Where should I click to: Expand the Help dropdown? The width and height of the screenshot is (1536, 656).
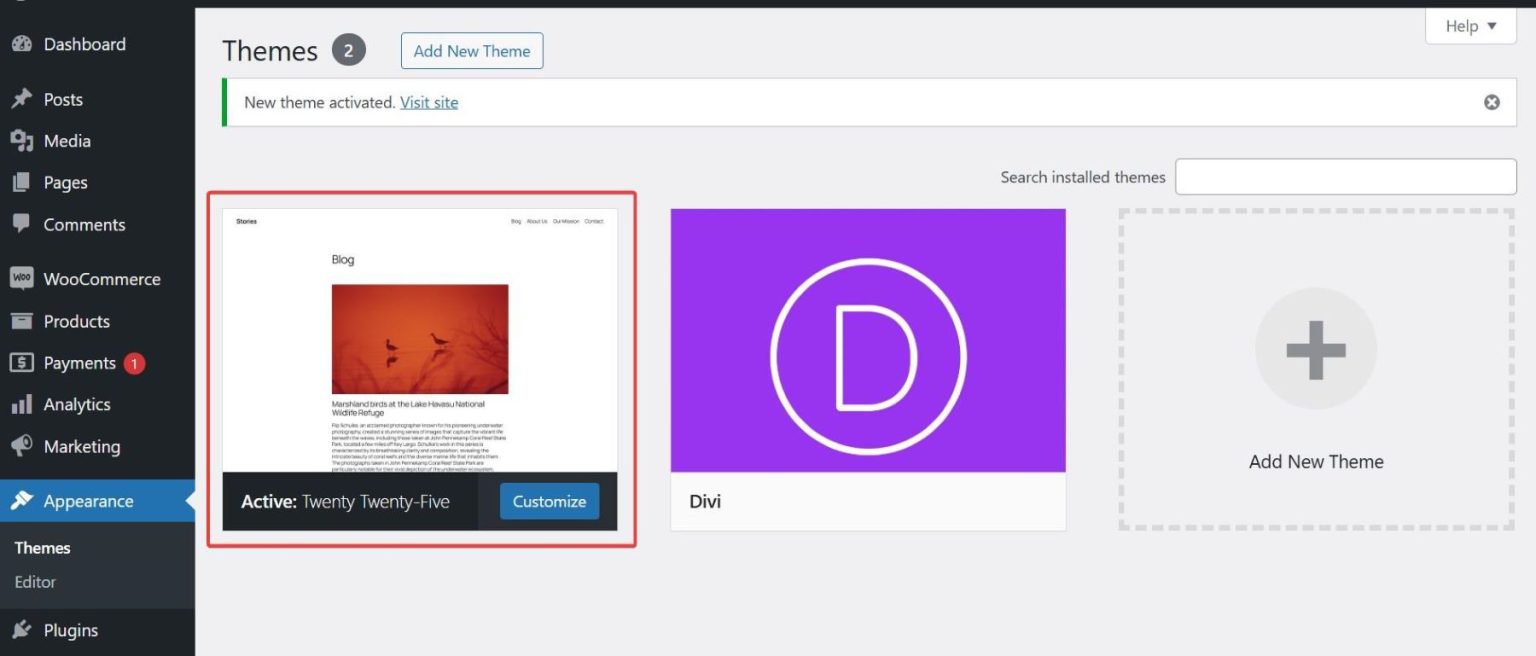tap(1469, 26)
